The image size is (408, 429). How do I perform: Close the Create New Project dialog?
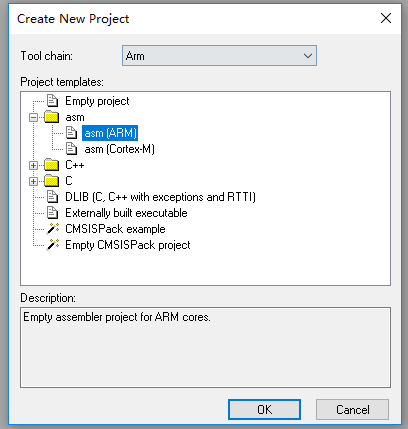(386, 18)
